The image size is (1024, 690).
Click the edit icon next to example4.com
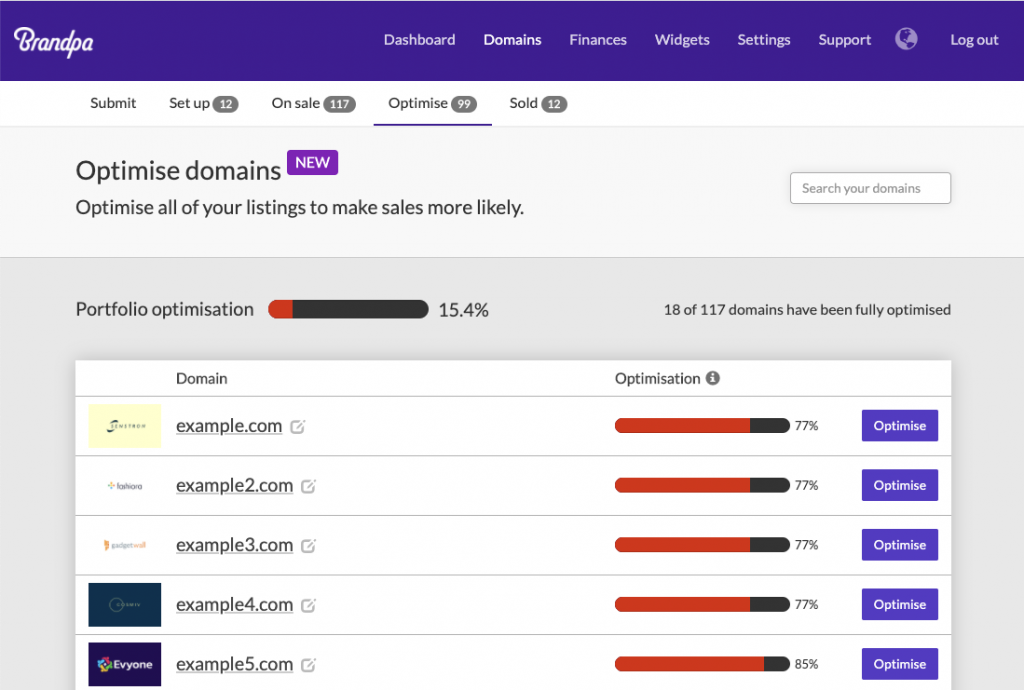pyautogui.click(x=308, y=605)
